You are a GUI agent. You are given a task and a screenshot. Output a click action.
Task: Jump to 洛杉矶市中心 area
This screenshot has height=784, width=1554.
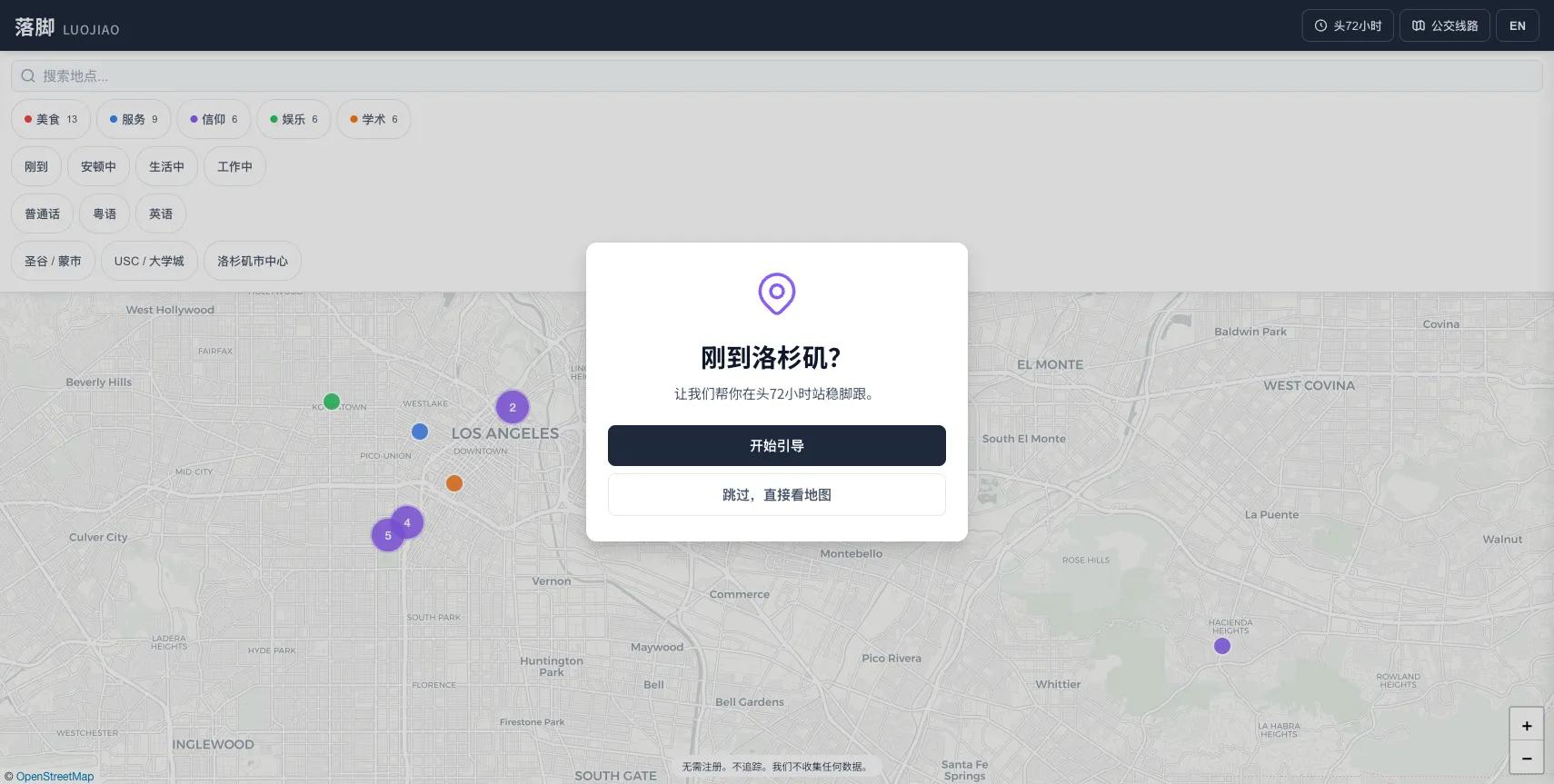[253, 261]
